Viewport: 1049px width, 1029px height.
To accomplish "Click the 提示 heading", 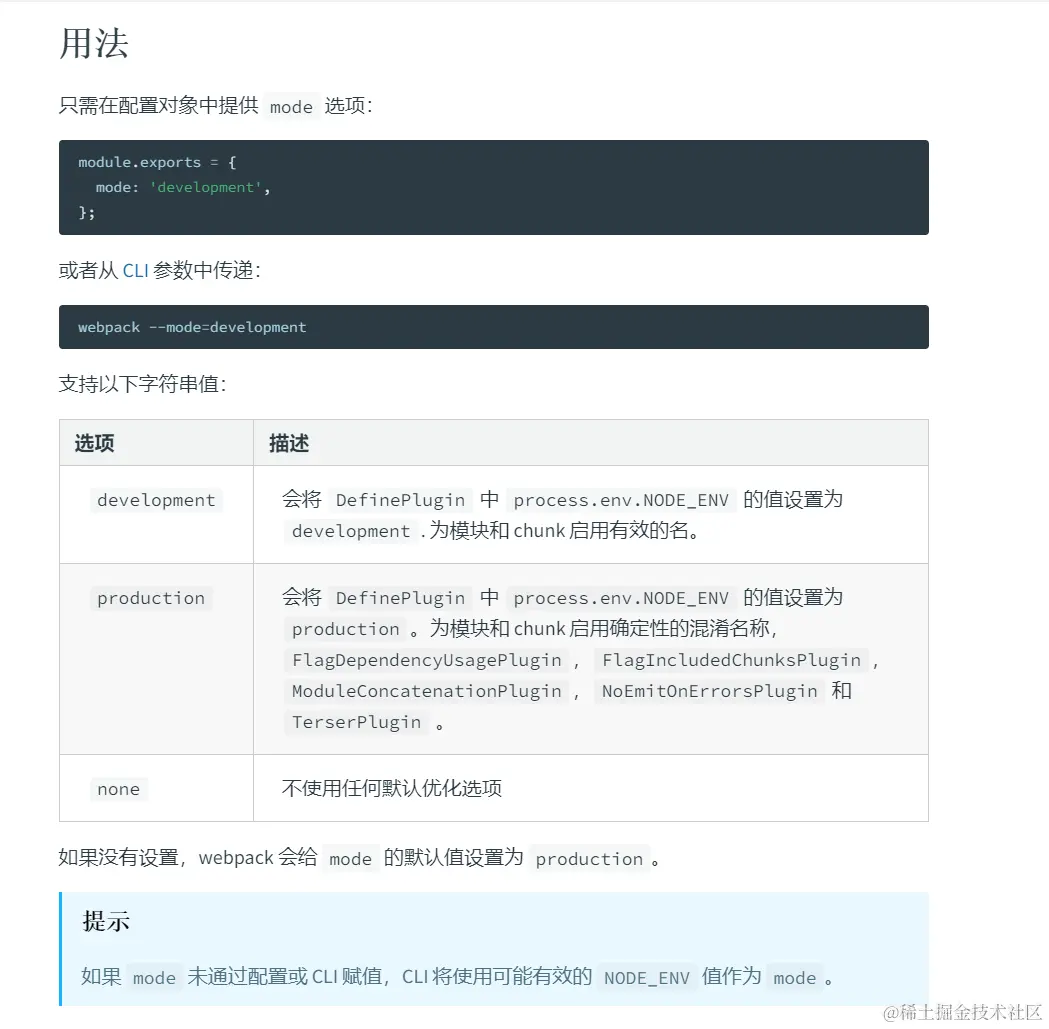I will (x=106, y=921).
